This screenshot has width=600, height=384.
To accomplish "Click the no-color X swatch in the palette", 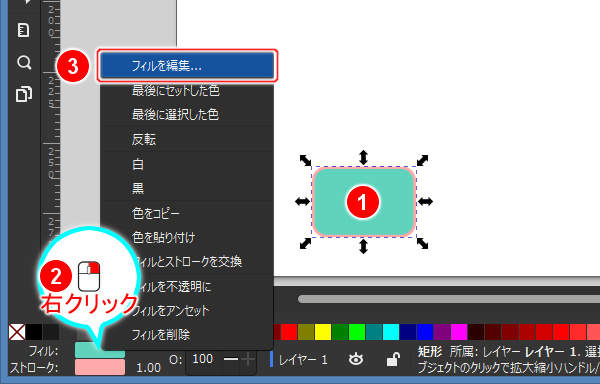I will (17, 332).
